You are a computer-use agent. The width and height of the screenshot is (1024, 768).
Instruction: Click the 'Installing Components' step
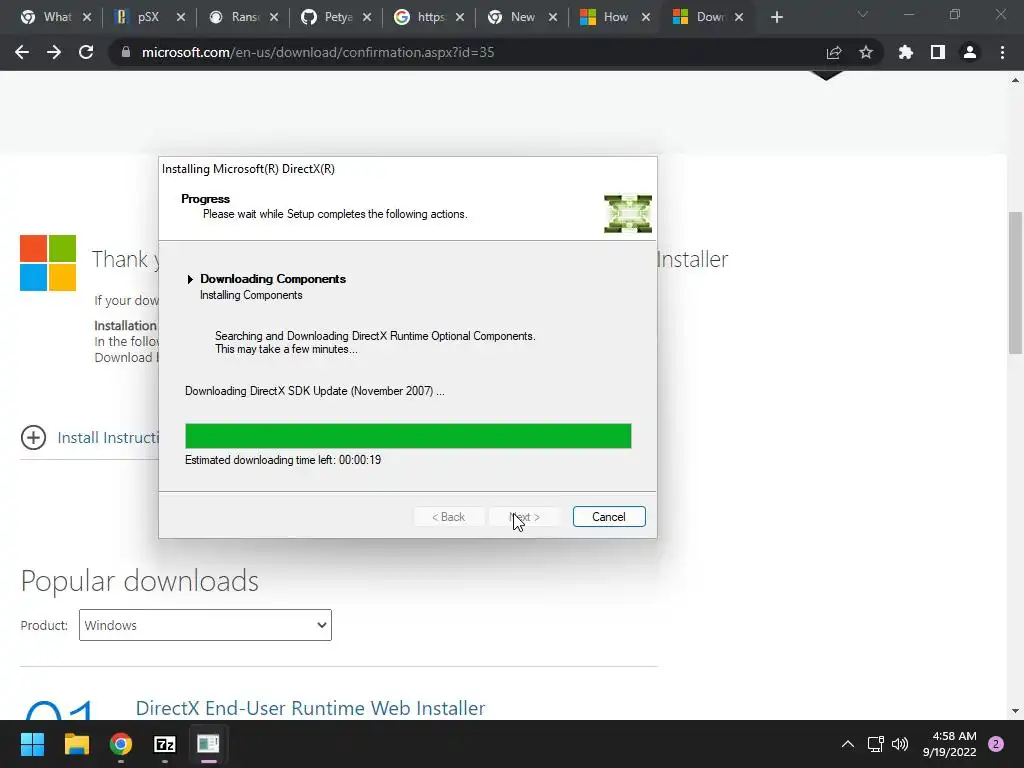click(251, 295)
